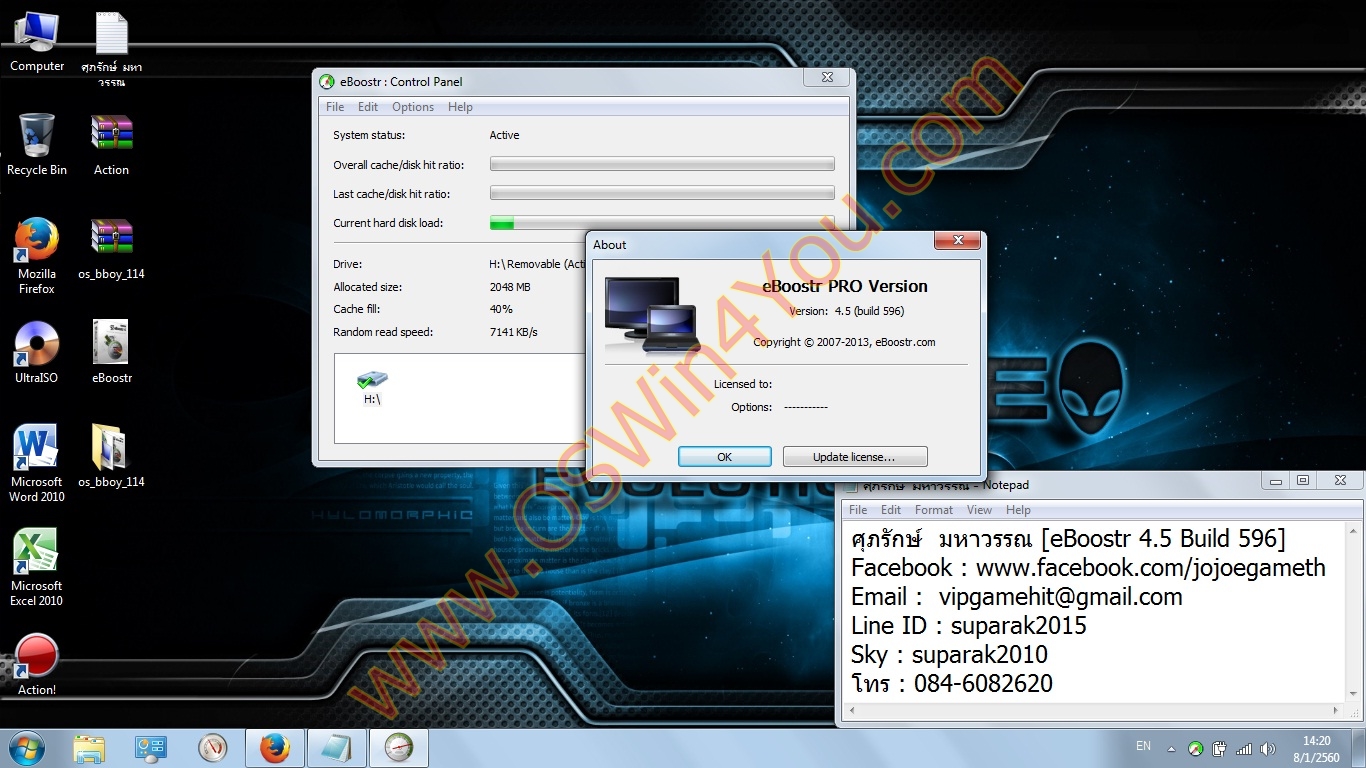
Task: Click the white gauge icon pinned on taskbar
Action: click(x=213, y=748)
